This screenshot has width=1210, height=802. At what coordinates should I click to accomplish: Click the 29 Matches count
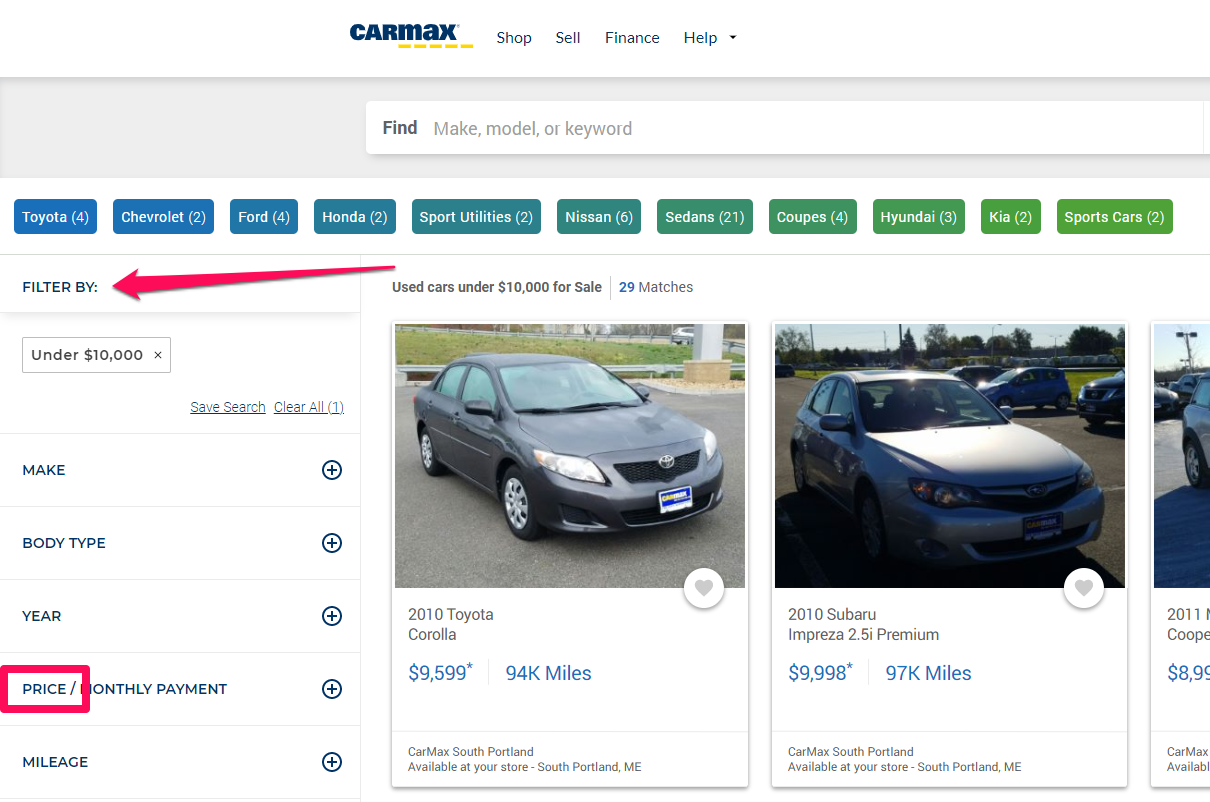tap(656, 287)
